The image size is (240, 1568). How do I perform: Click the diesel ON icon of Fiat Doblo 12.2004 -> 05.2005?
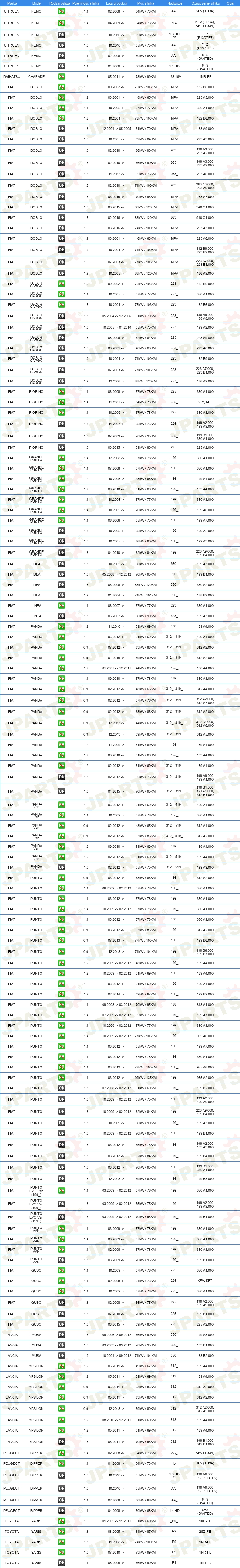coord(61,128)
